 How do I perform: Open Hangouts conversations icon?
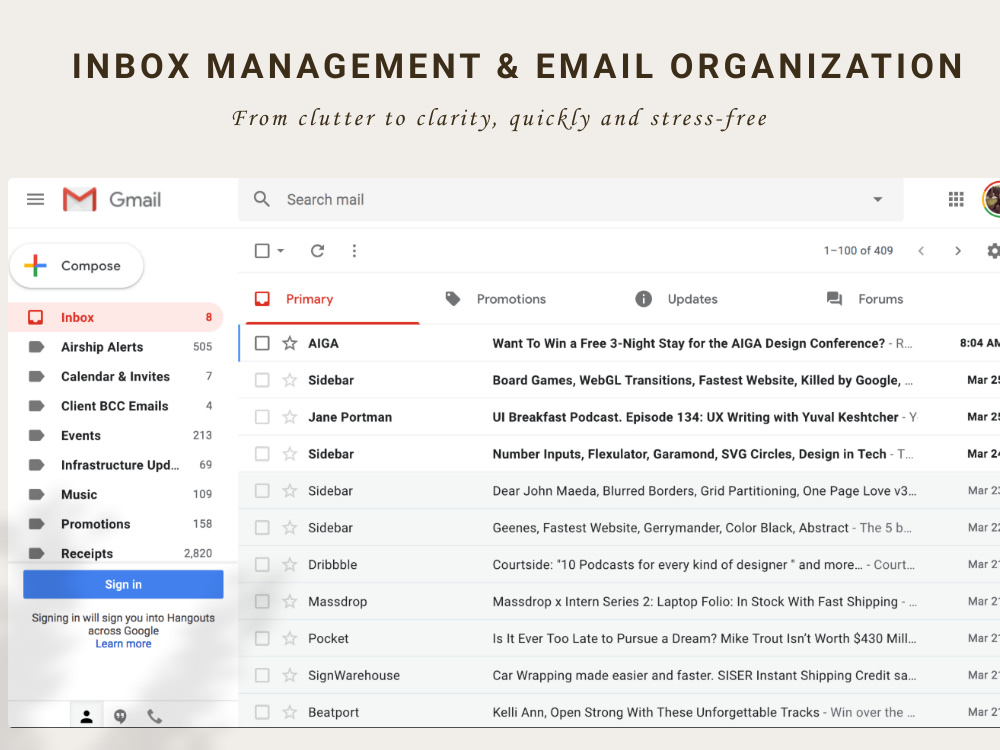click(120, 716)
